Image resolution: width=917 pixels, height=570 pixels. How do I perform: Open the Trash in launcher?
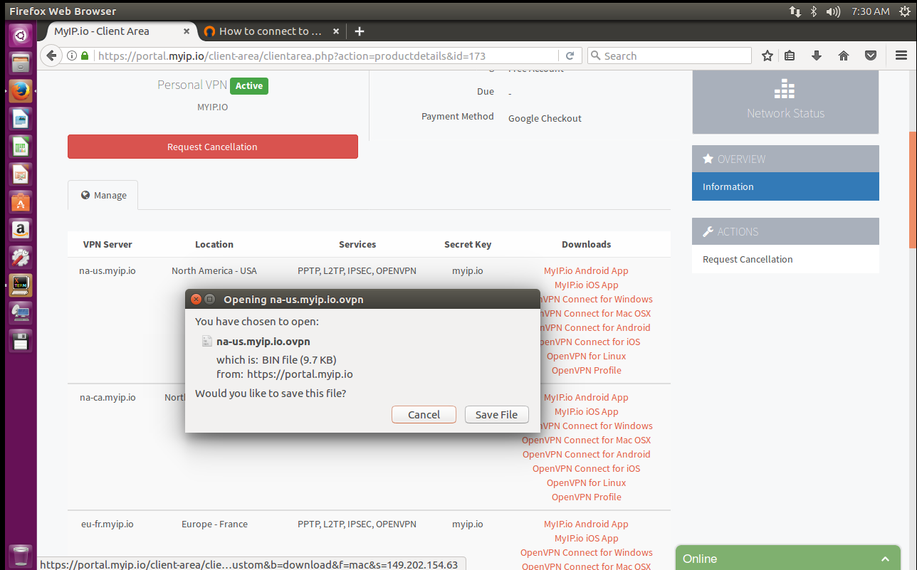pos(20,555)
